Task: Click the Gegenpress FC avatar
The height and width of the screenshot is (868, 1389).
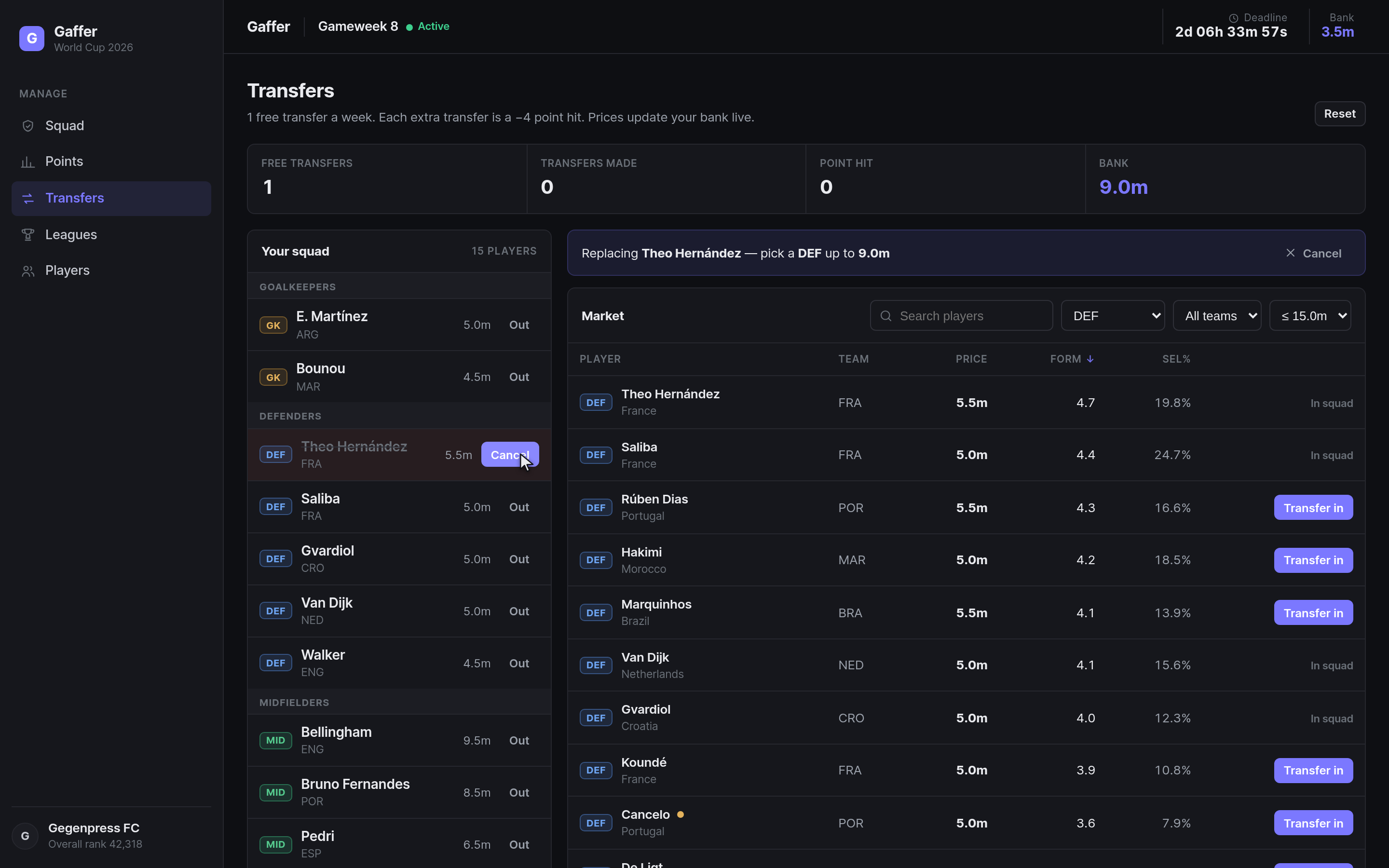Action: click(25, 836)
